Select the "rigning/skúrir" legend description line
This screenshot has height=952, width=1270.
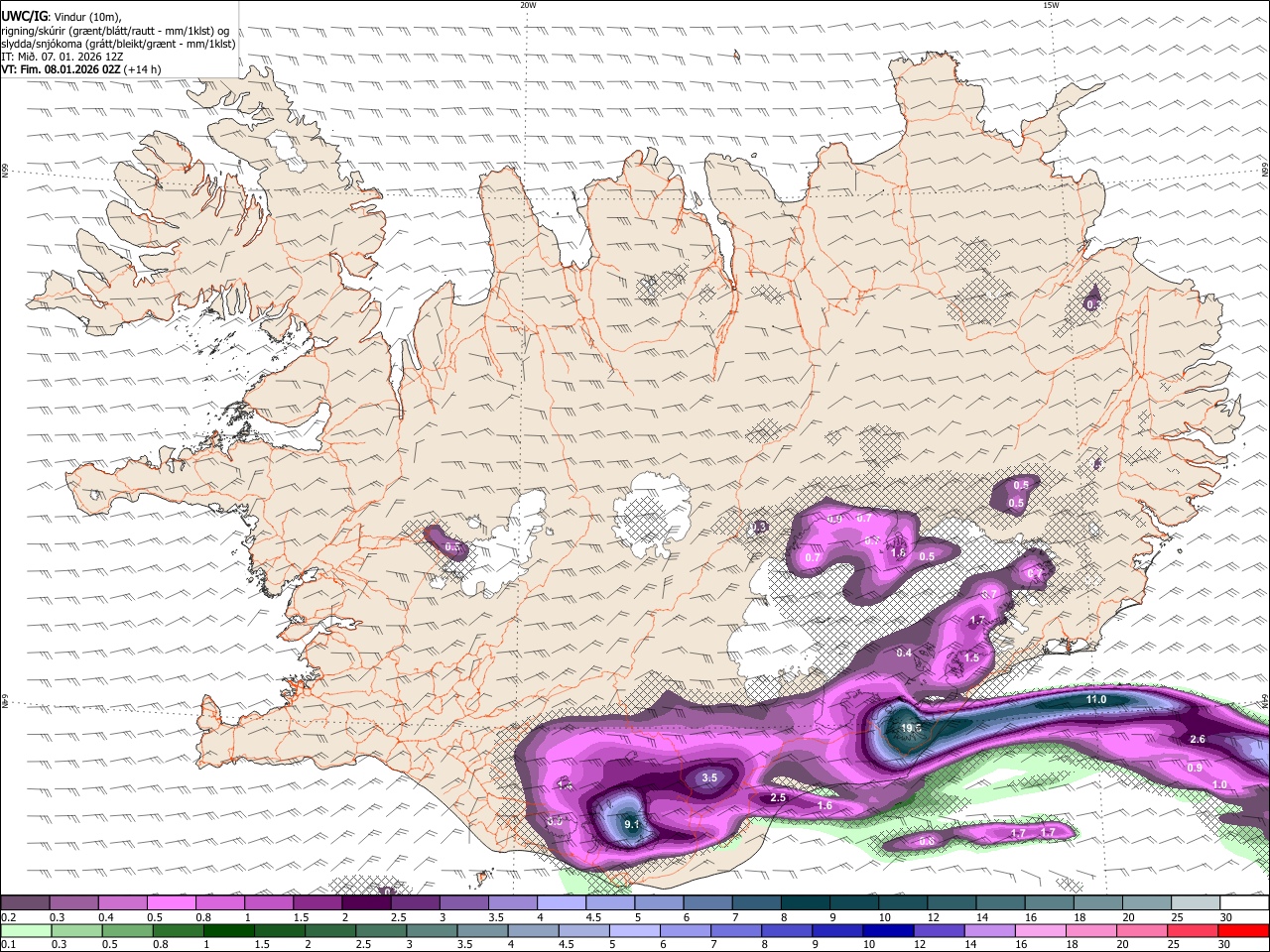[115, 30]
